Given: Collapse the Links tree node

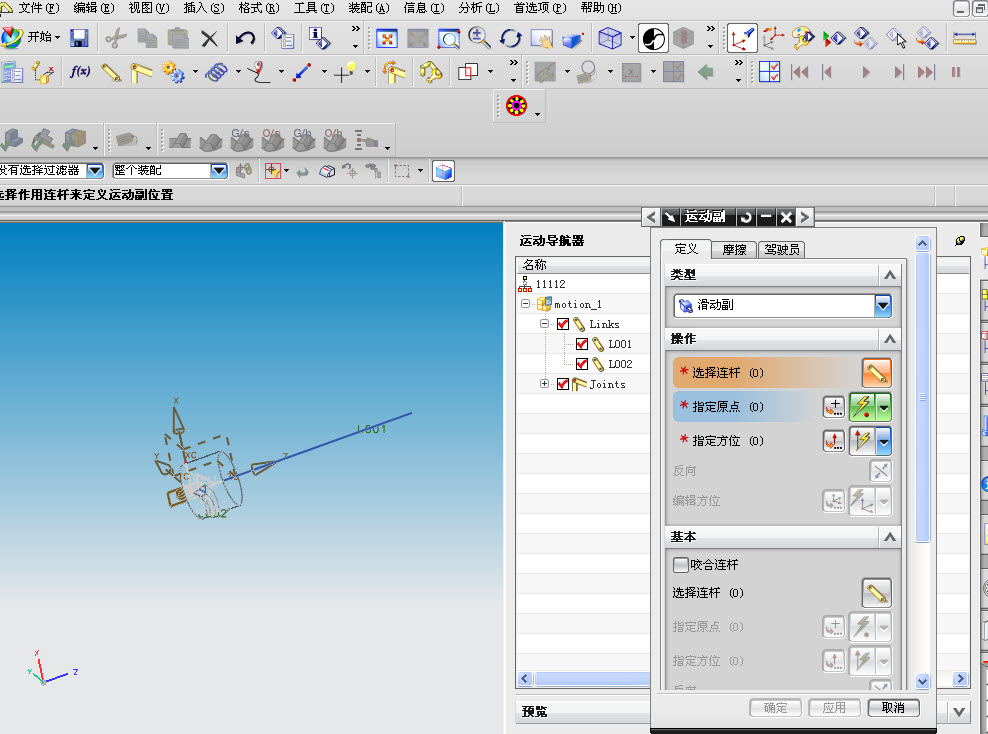Looking at the screenshot, I should pos(544,324).
